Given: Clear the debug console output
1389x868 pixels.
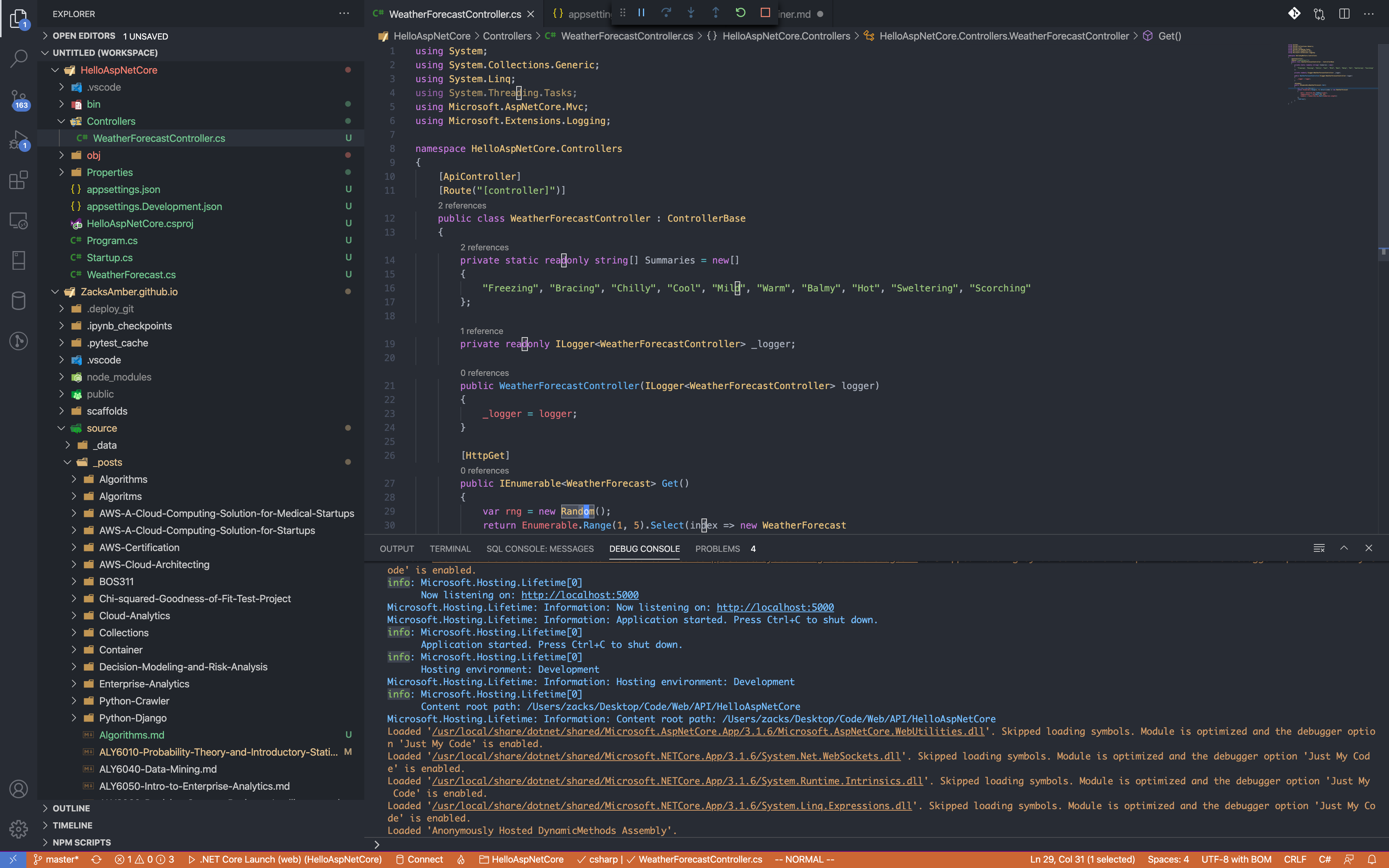Looking at the screenshot, I should tap(1319, 548).
